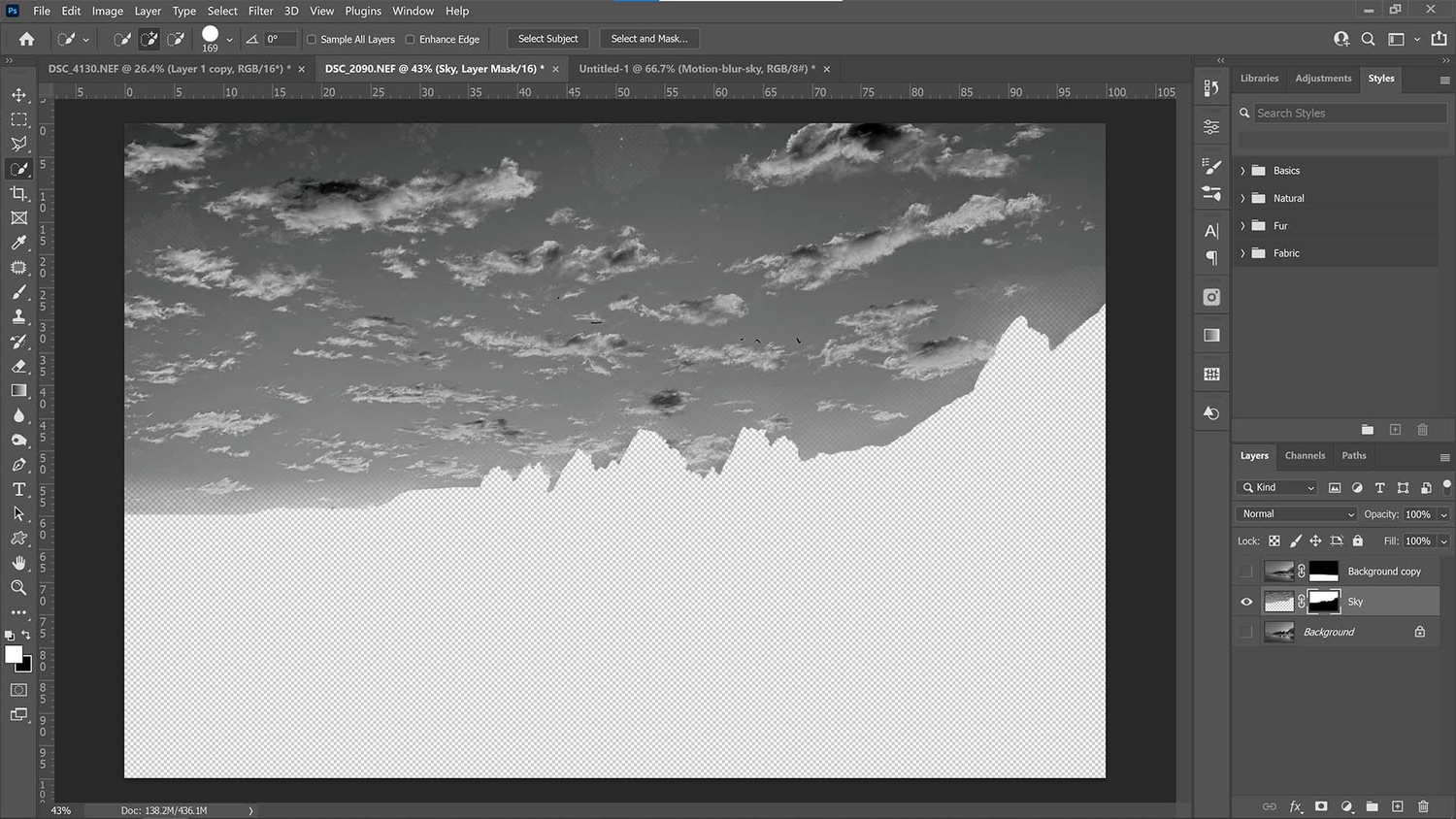Select the Pen tool
The image size is (1456, 819).
(x=18, y=465)
